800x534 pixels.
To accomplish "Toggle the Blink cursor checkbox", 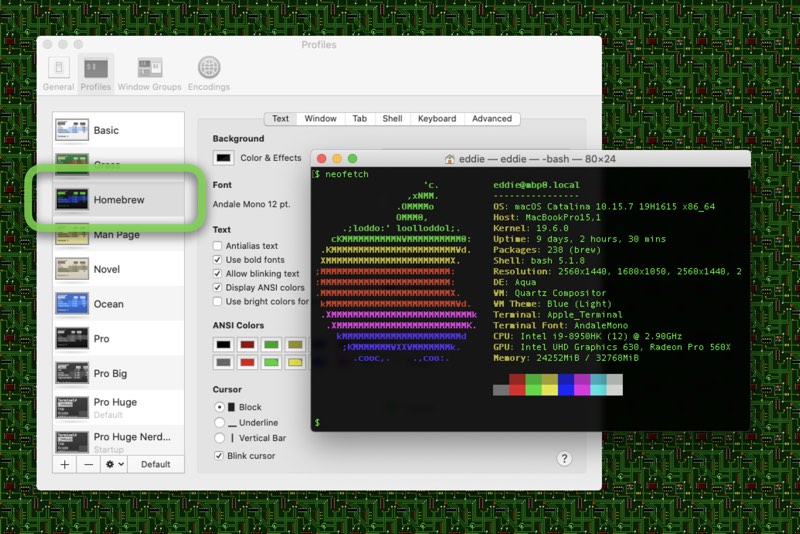I will tap(219, 455).
